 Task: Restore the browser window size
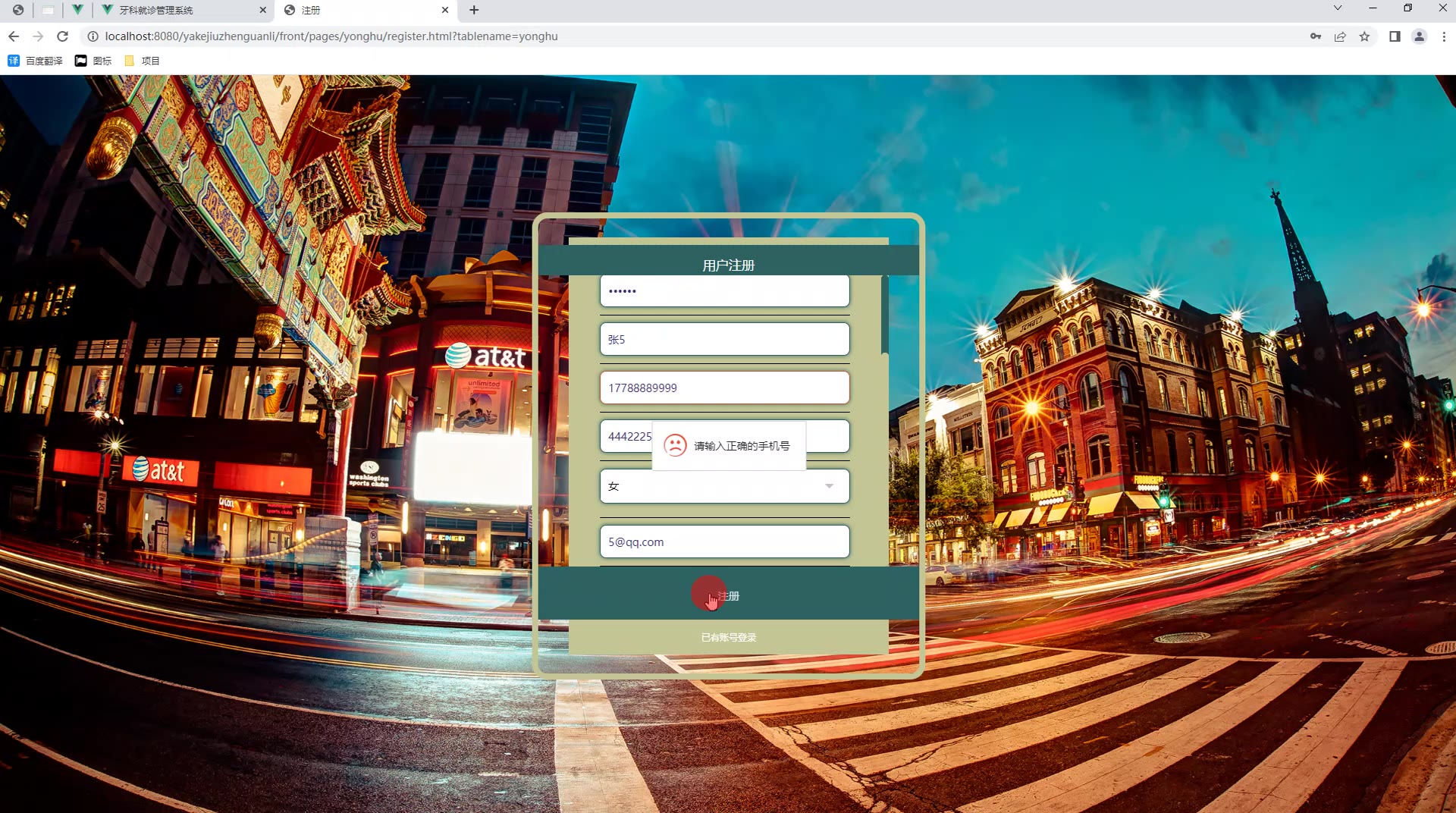1407,8
